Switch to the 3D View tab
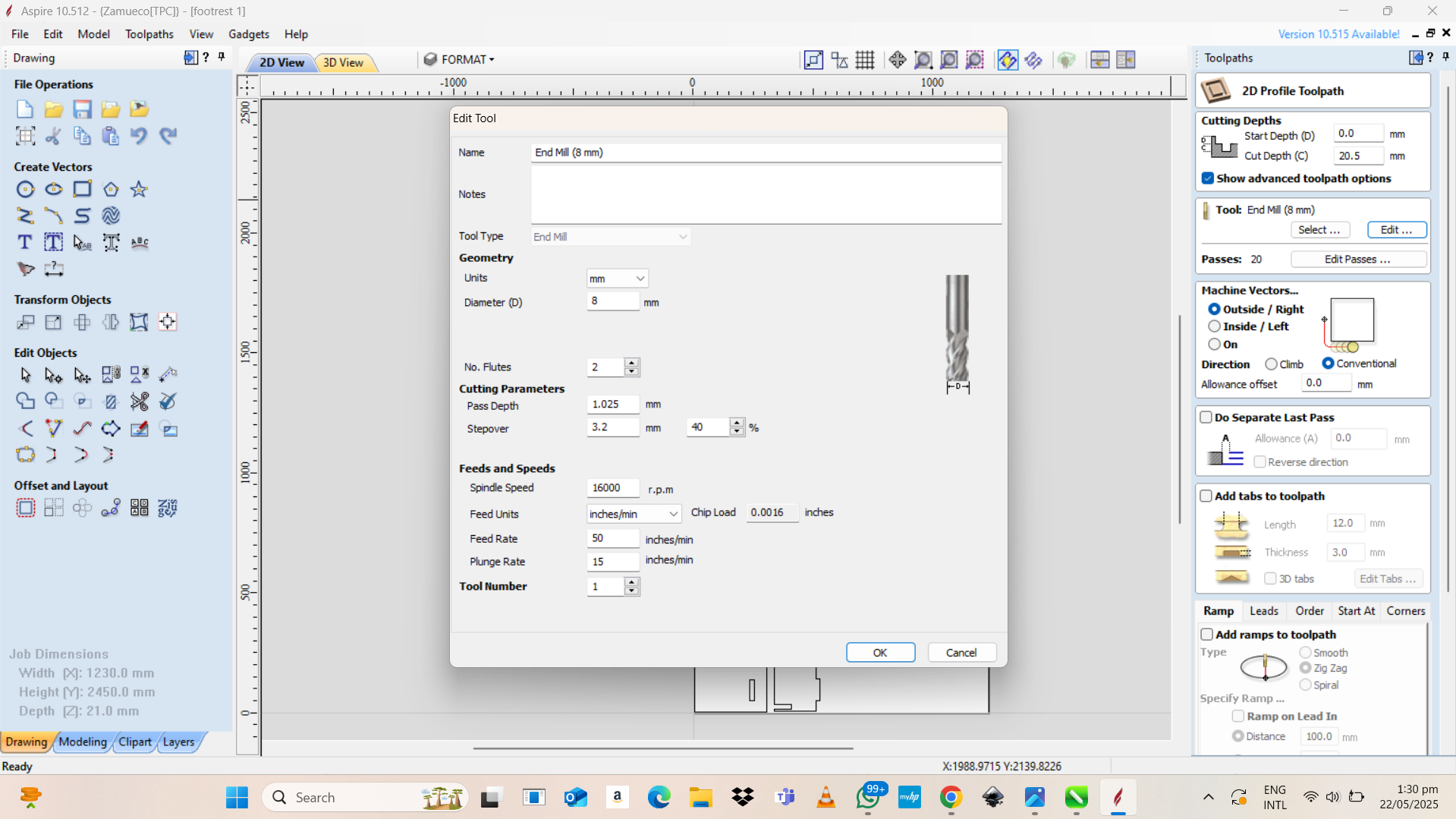Image resolution: width=1456 pixels, height=819 pixels. click(343, 62)
